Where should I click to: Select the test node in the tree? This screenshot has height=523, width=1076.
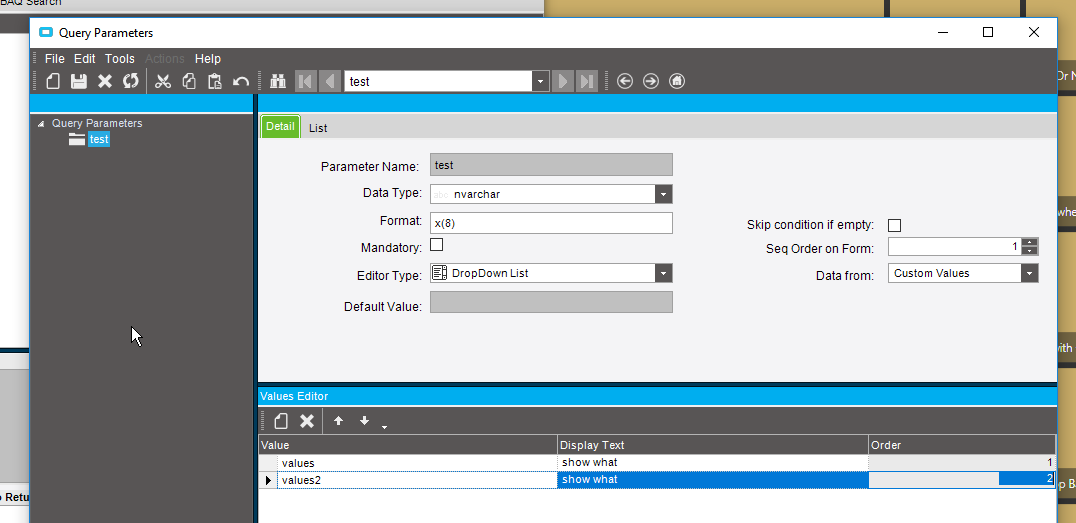coord(99,139)
